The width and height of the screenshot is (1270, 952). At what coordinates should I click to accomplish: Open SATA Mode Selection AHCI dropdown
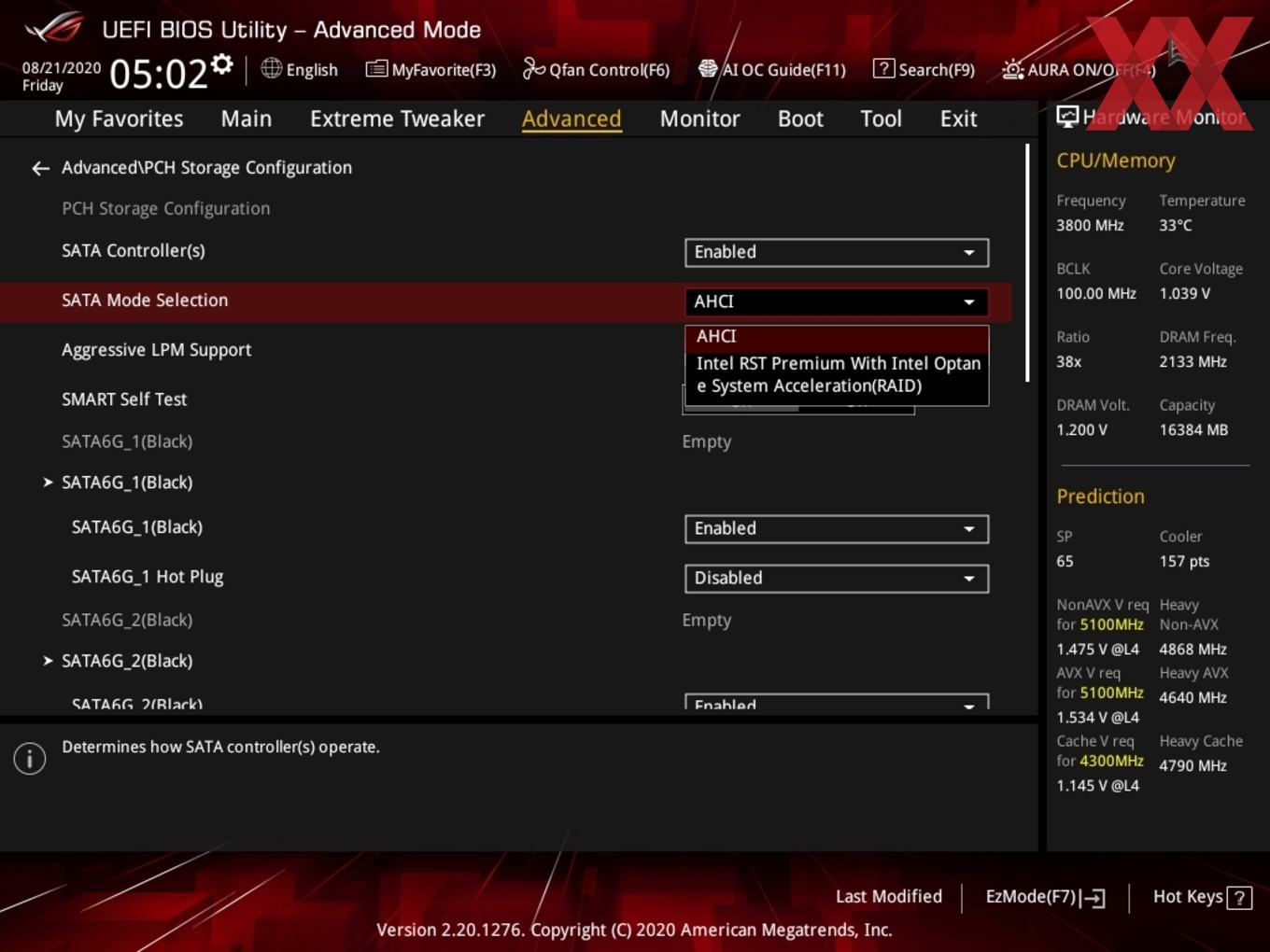point(837,301)
